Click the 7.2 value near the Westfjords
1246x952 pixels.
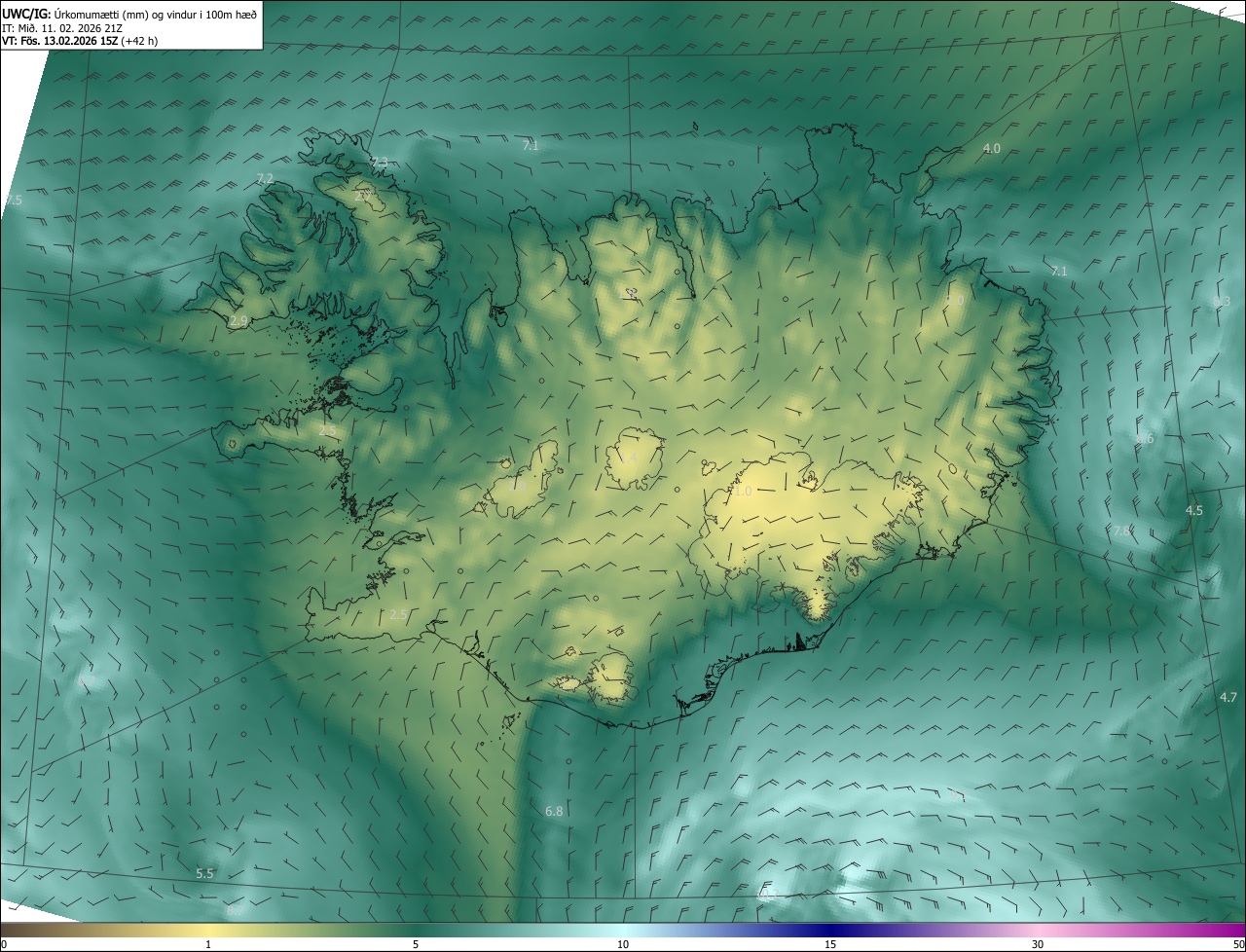coord(264,179)
